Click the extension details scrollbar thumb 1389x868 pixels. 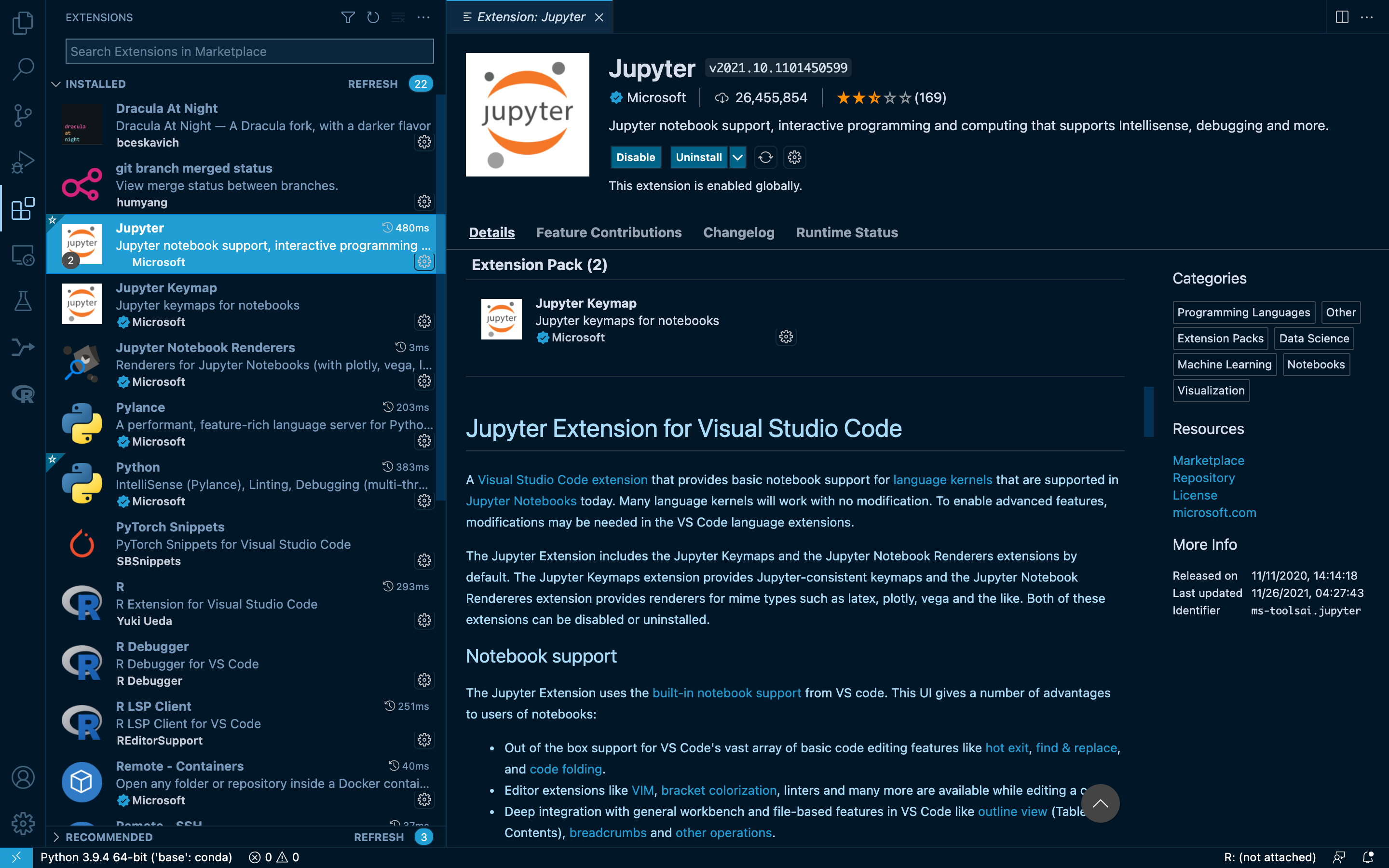[x=1148, y=412]
